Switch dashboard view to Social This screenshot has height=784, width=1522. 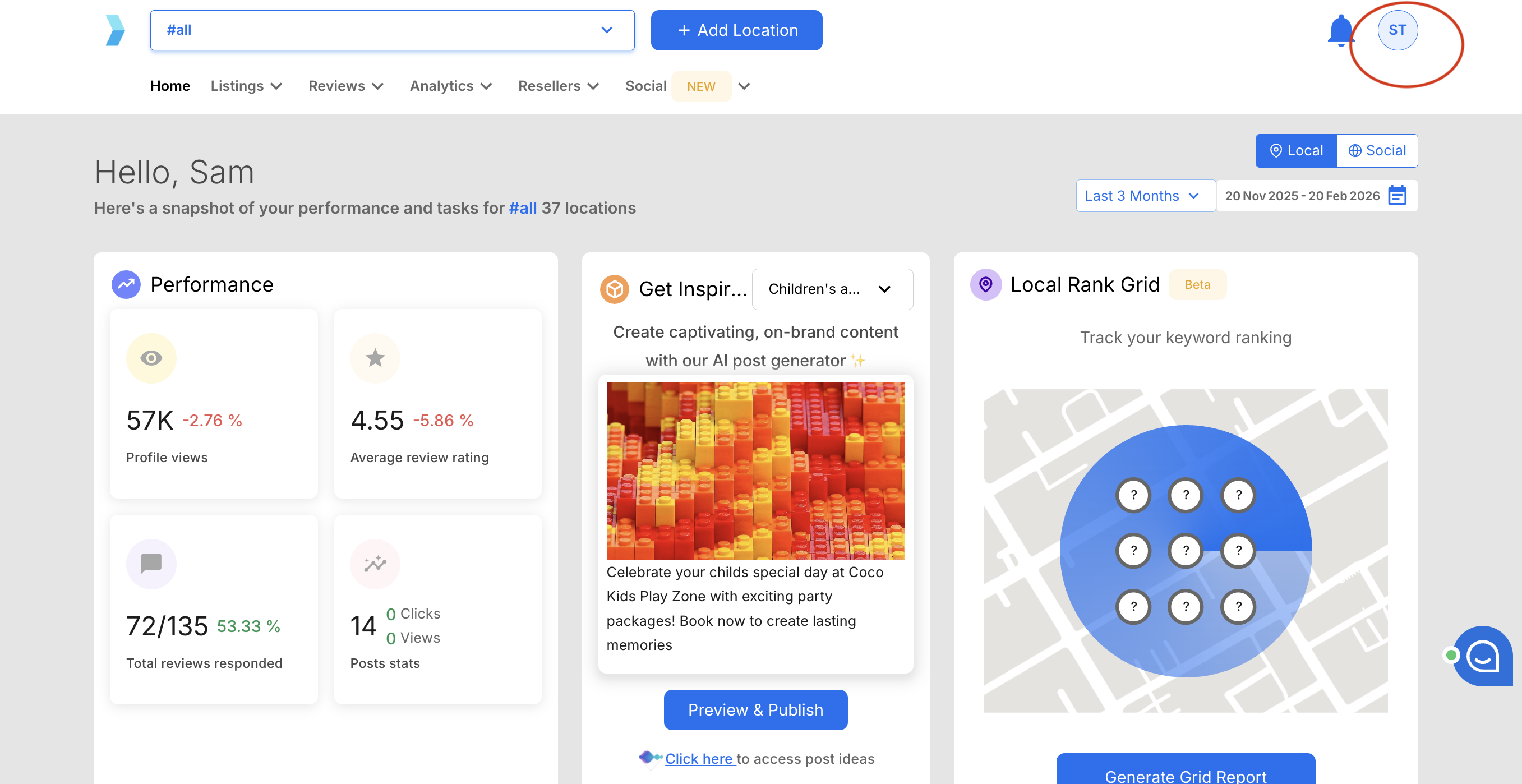1377,151
